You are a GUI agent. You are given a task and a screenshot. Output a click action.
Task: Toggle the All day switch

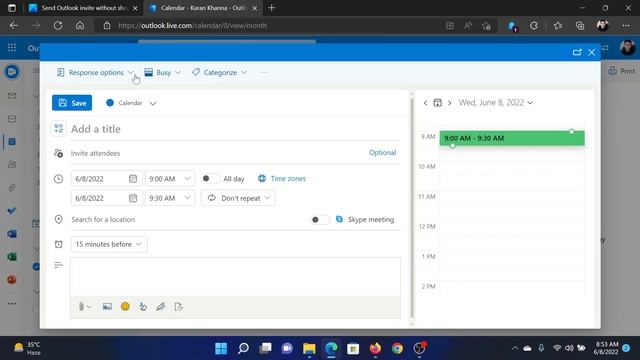click(210, 178)
